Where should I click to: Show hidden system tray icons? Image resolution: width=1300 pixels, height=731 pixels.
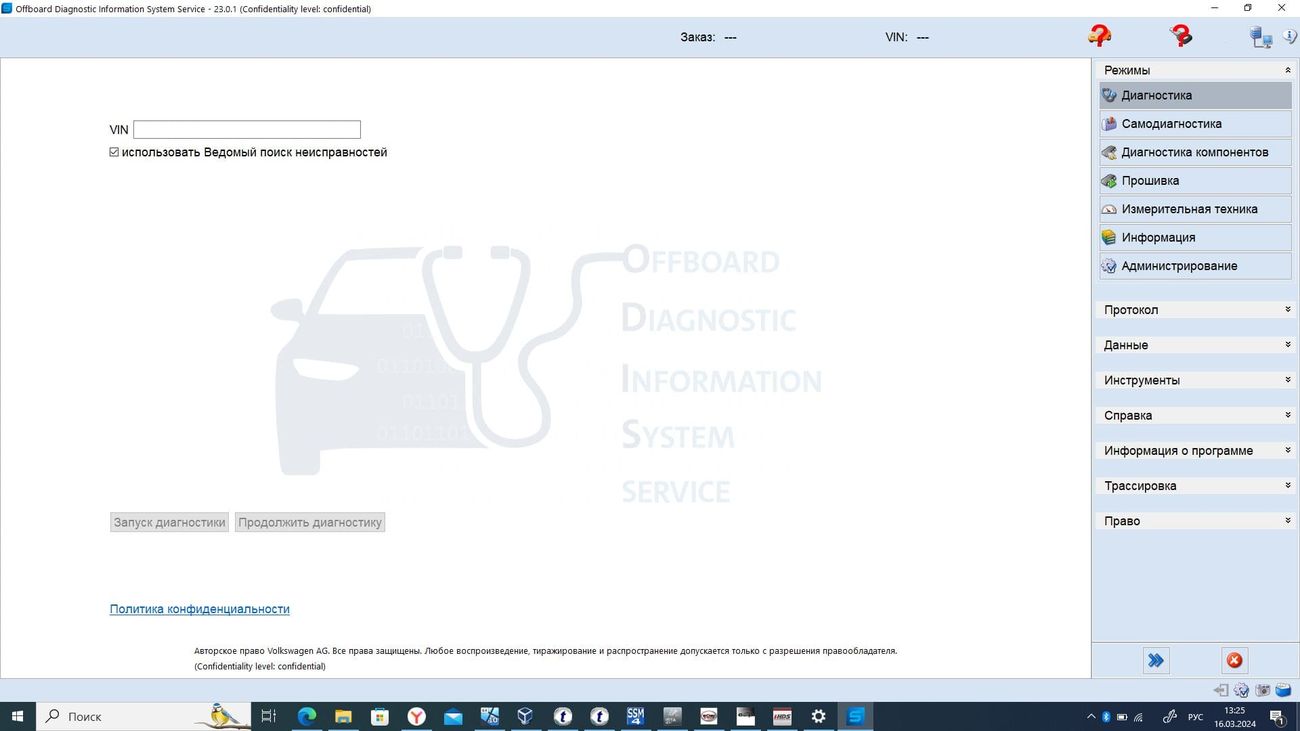coord(1091,717)
